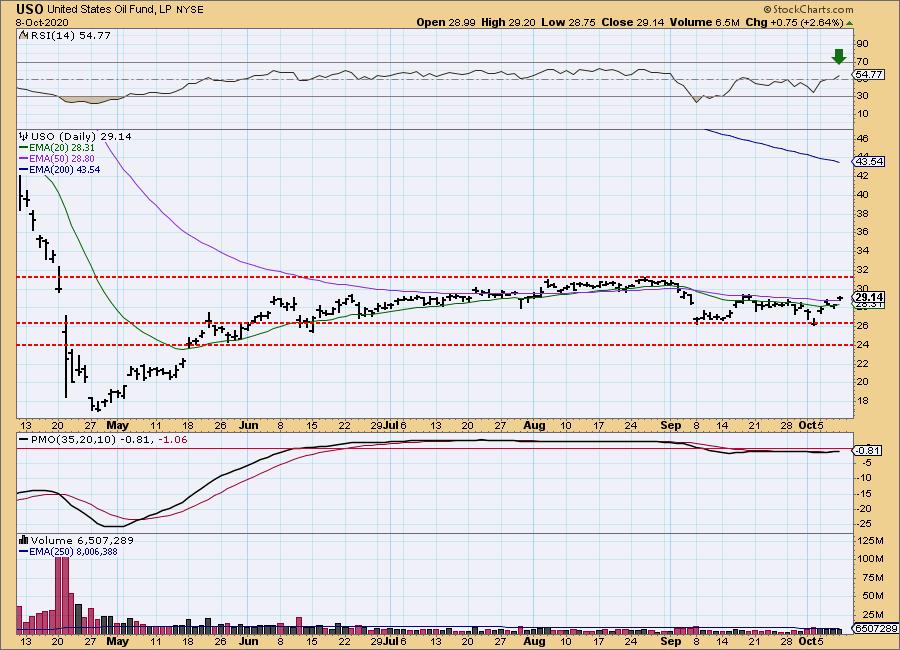The width and height of the screenshot is (900, 650).
Task: Click the Volume 6.5M header value
Action: pyautogui.click(x=704, y=22)
